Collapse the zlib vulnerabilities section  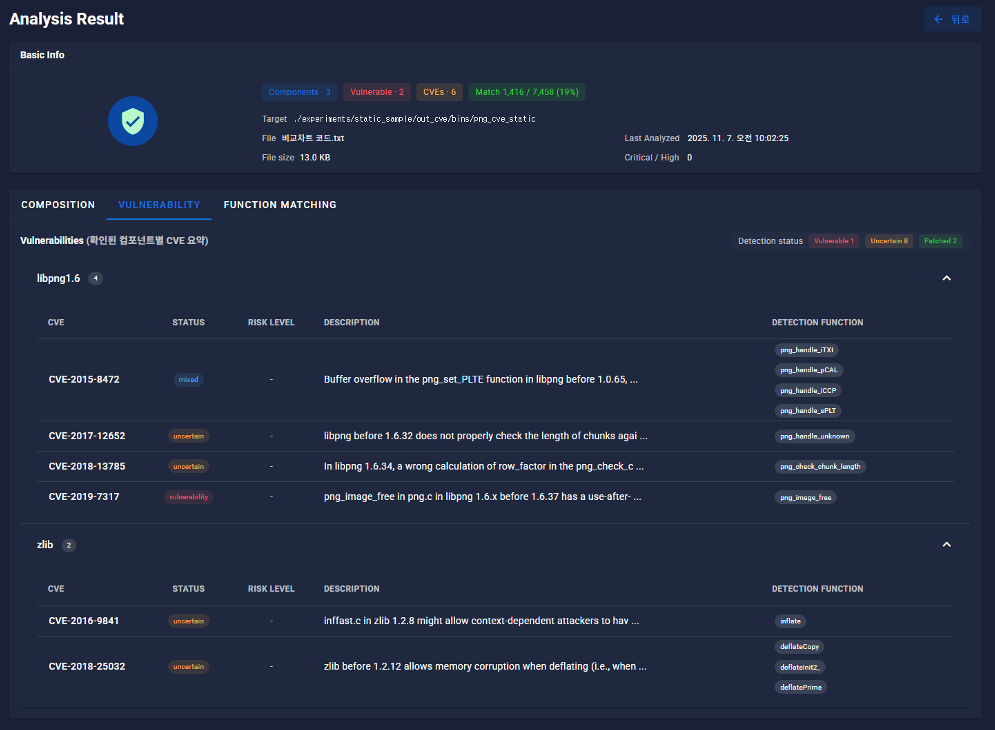(x=946, y=545)
